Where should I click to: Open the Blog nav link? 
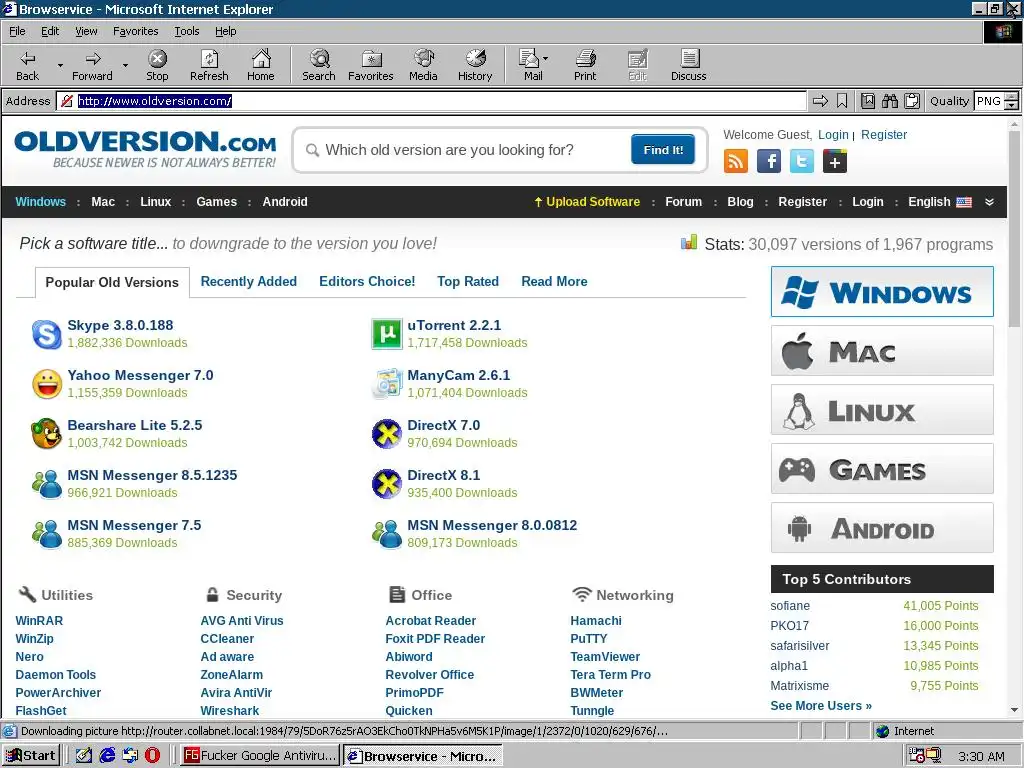tap(741, 202)
